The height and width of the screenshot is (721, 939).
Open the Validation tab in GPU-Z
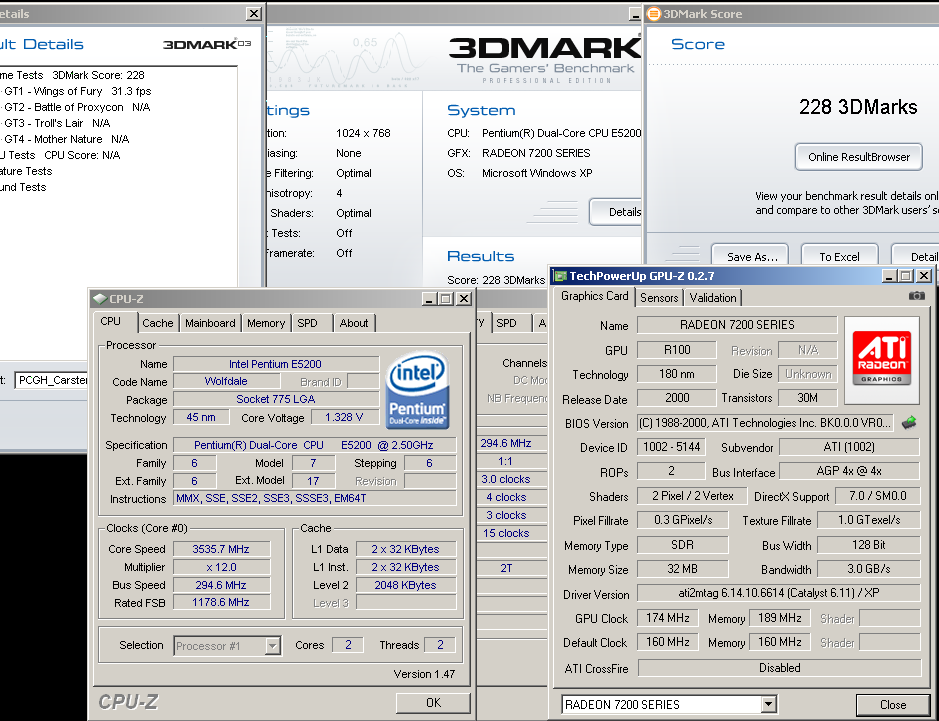pyautogui.click(x=713, y=298)
